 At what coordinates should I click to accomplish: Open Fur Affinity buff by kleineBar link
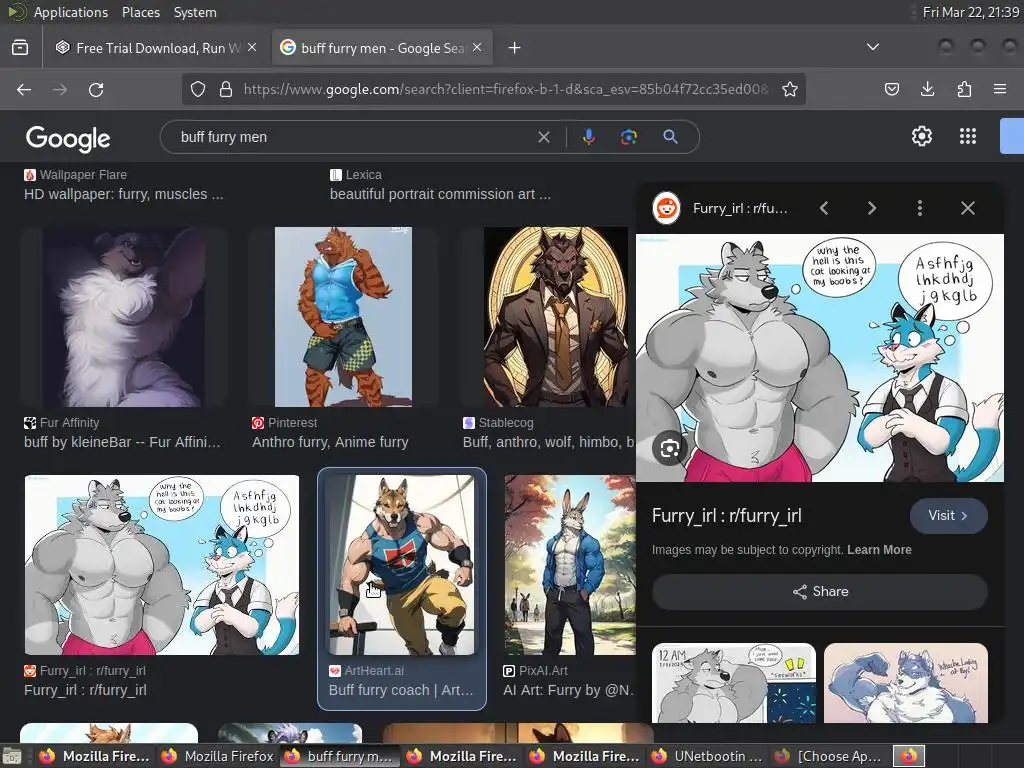click(122, 442)
